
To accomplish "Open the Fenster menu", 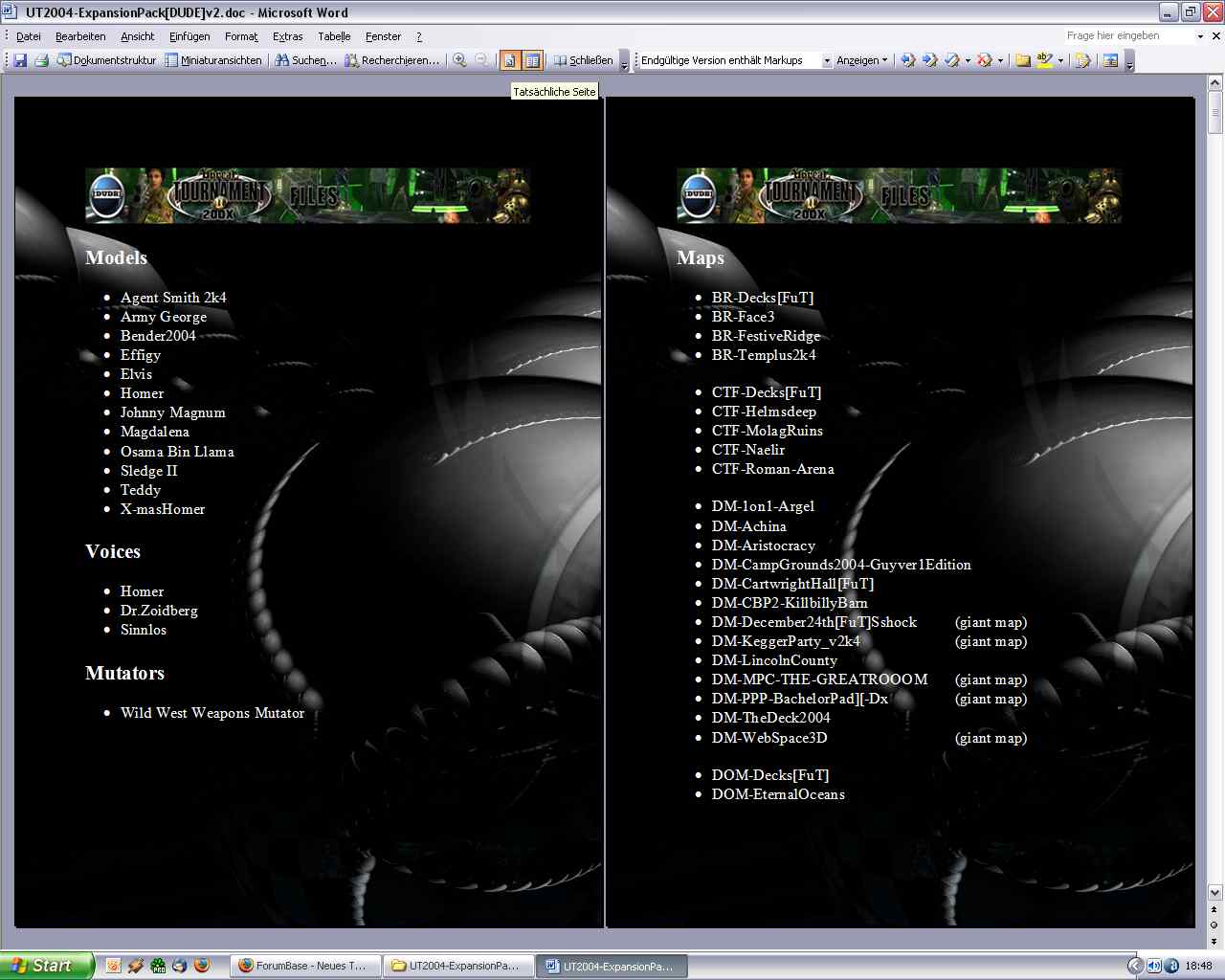I will click(x=383, y=36).
